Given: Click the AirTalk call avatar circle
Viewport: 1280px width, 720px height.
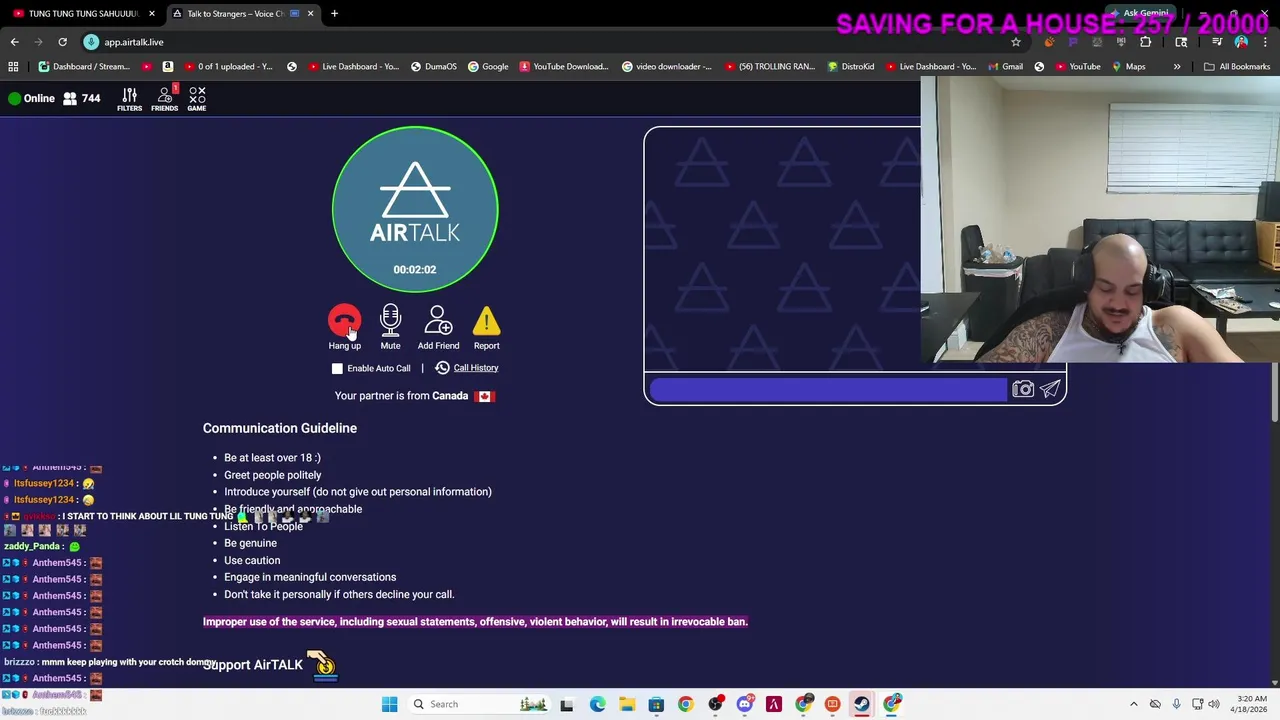Looking at the screenshot, I should (415, 209).
